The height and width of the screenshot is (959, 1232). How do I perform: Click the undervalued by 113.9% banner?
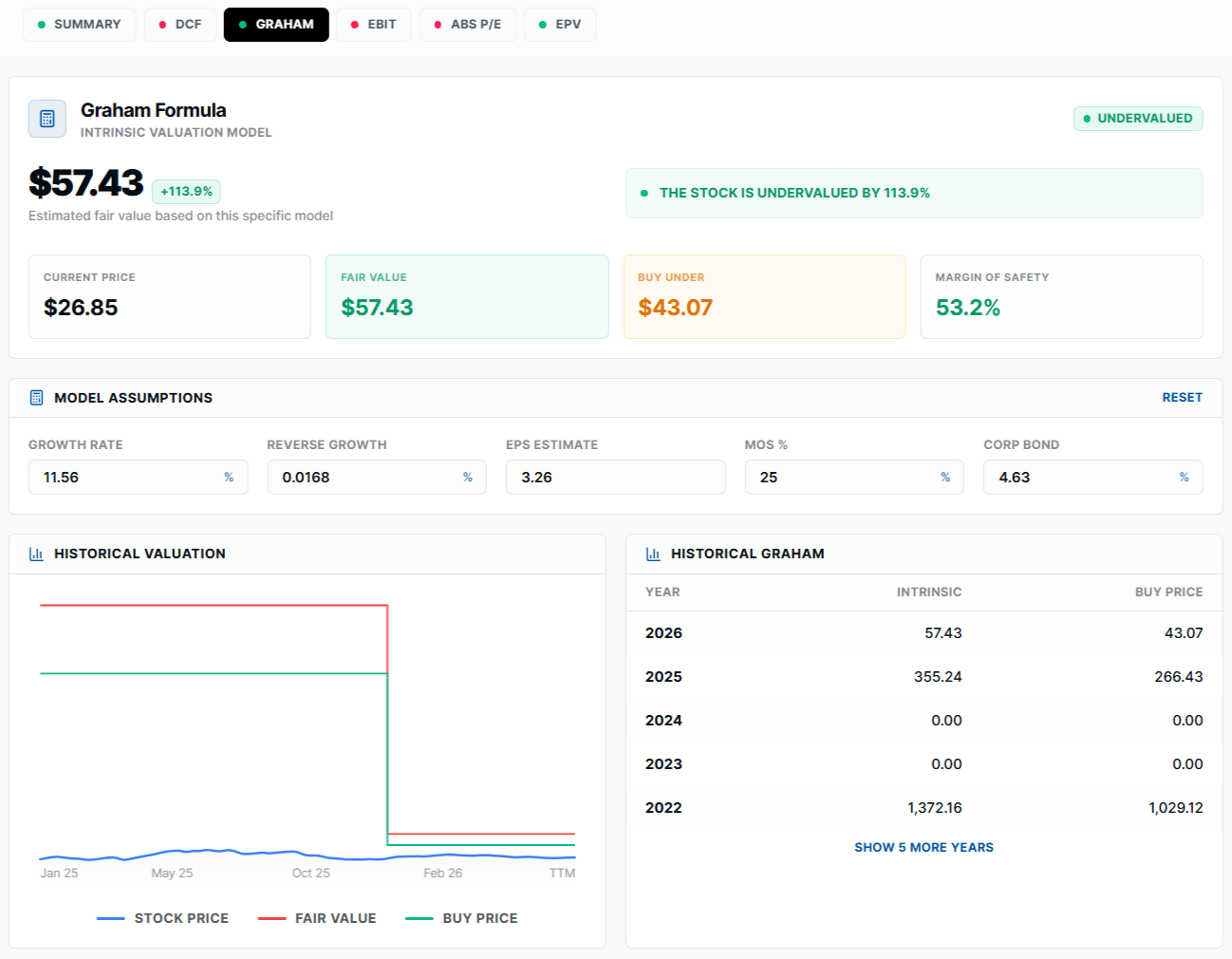click(x=914, y=193)
